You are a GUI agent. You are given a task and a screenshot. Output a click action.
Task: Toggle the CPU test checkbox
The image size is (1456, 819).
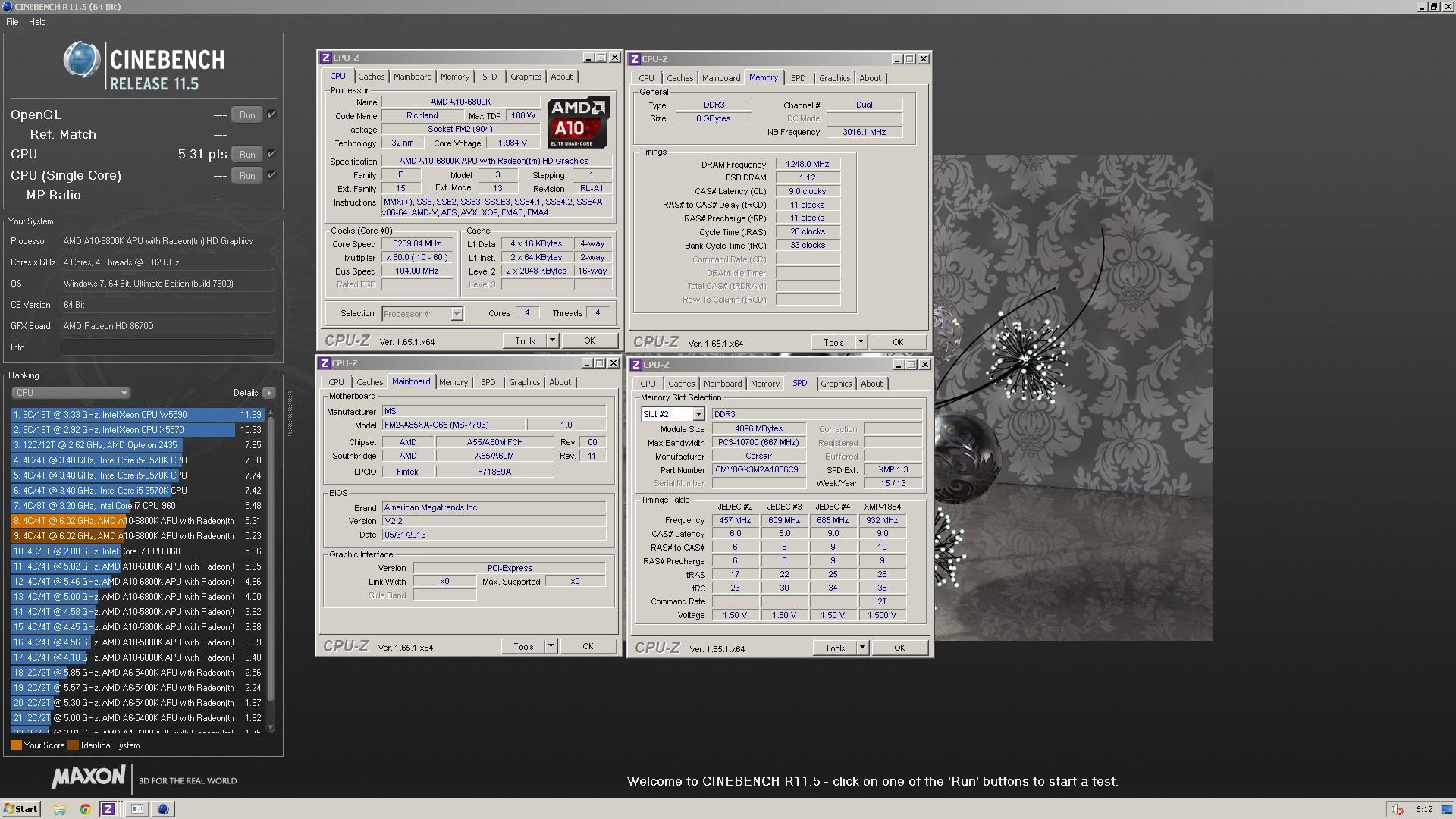(x=271, y=154)
